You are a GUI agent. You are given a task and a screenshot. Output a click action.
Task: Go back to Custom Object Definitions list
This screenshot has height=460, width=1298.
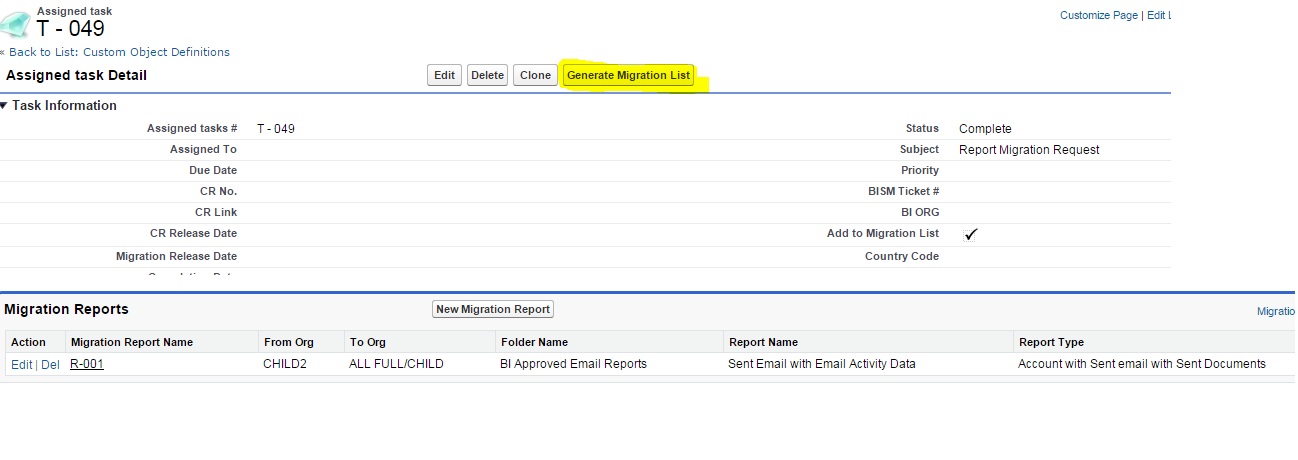(119, 52)
